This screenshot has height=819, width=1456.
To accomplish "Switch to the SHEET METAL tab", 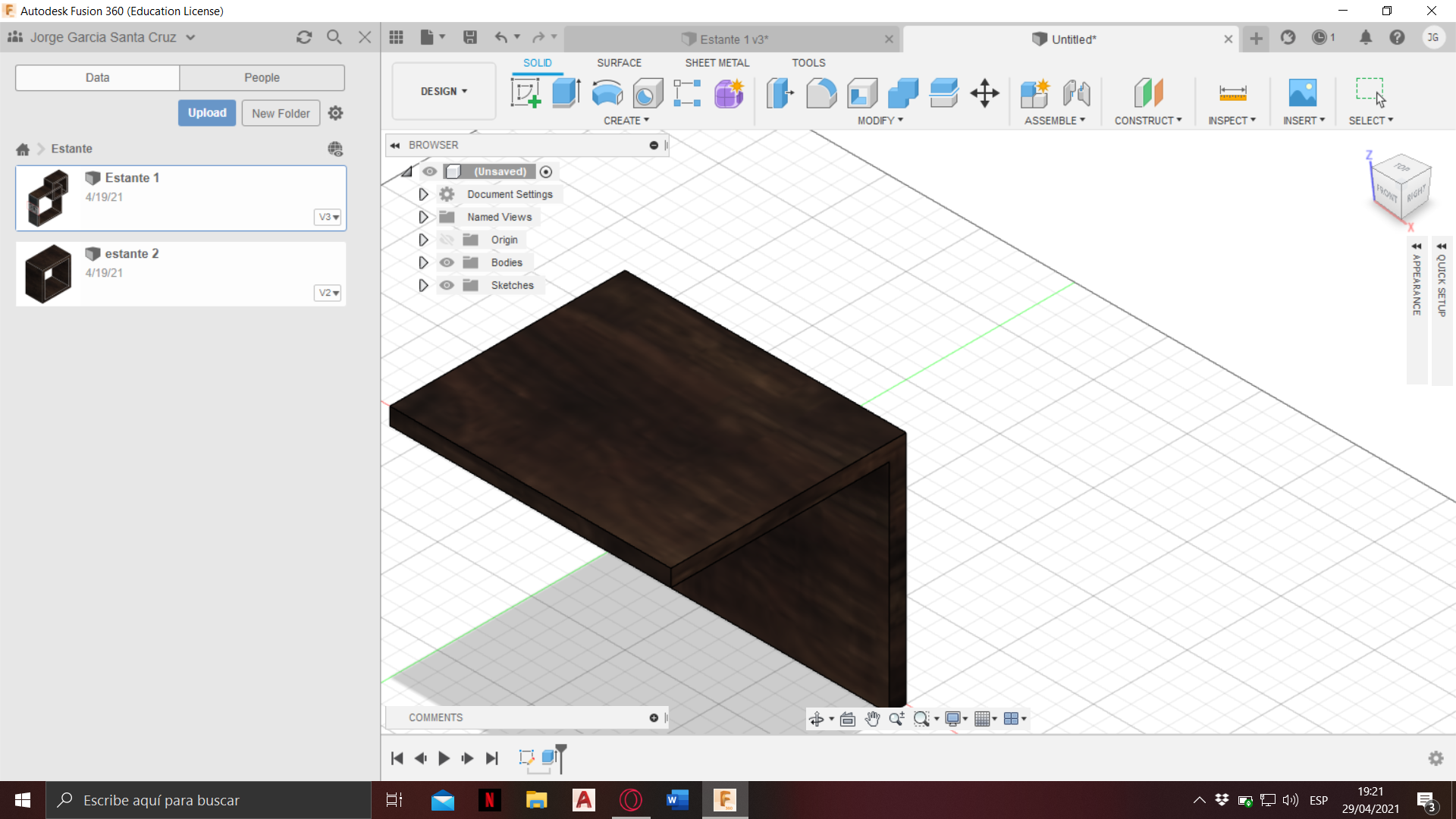I will coord(717,63).
